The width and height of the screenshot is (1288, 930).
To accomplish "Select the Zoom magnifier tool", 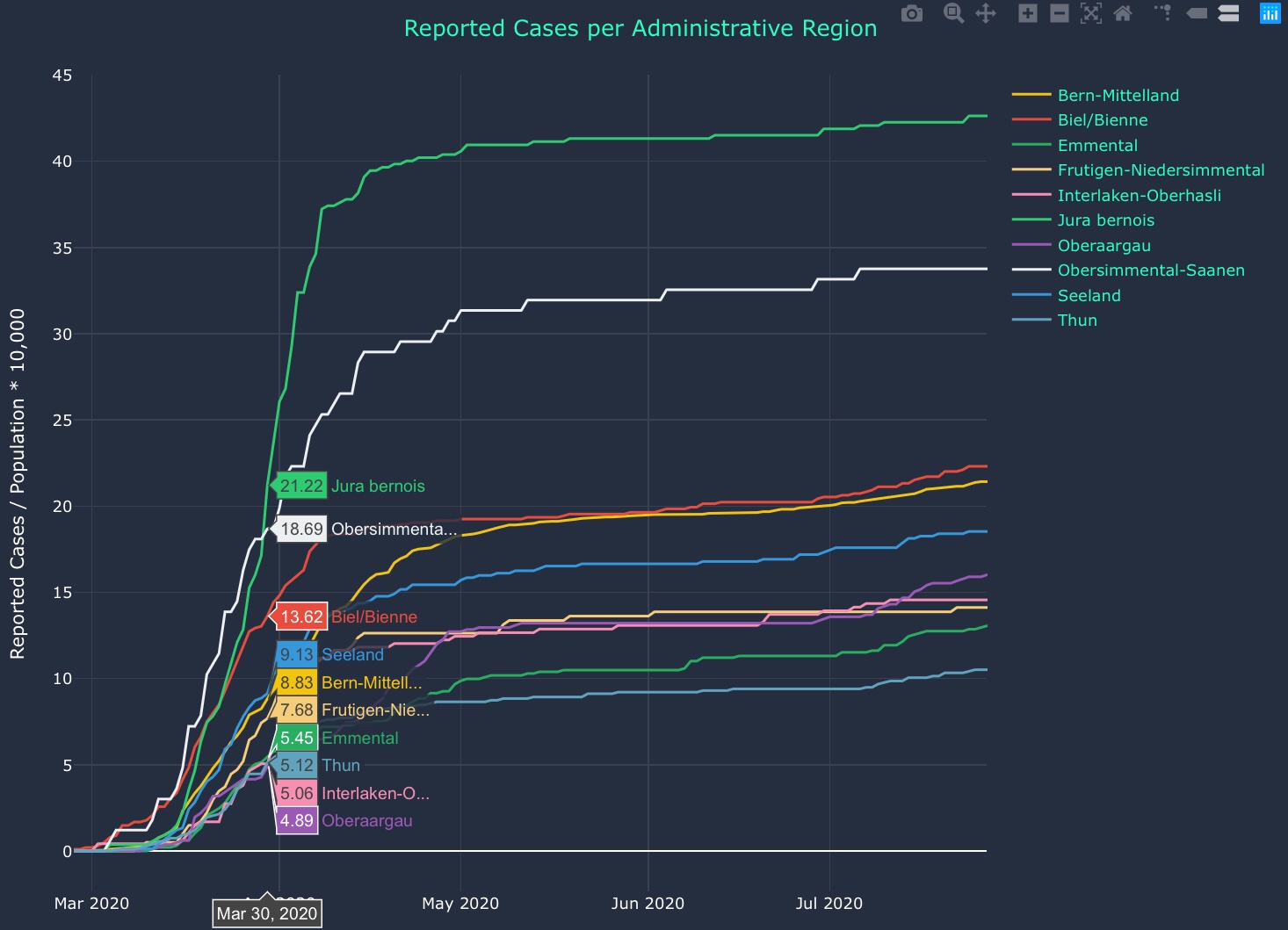I will point(953,13).
